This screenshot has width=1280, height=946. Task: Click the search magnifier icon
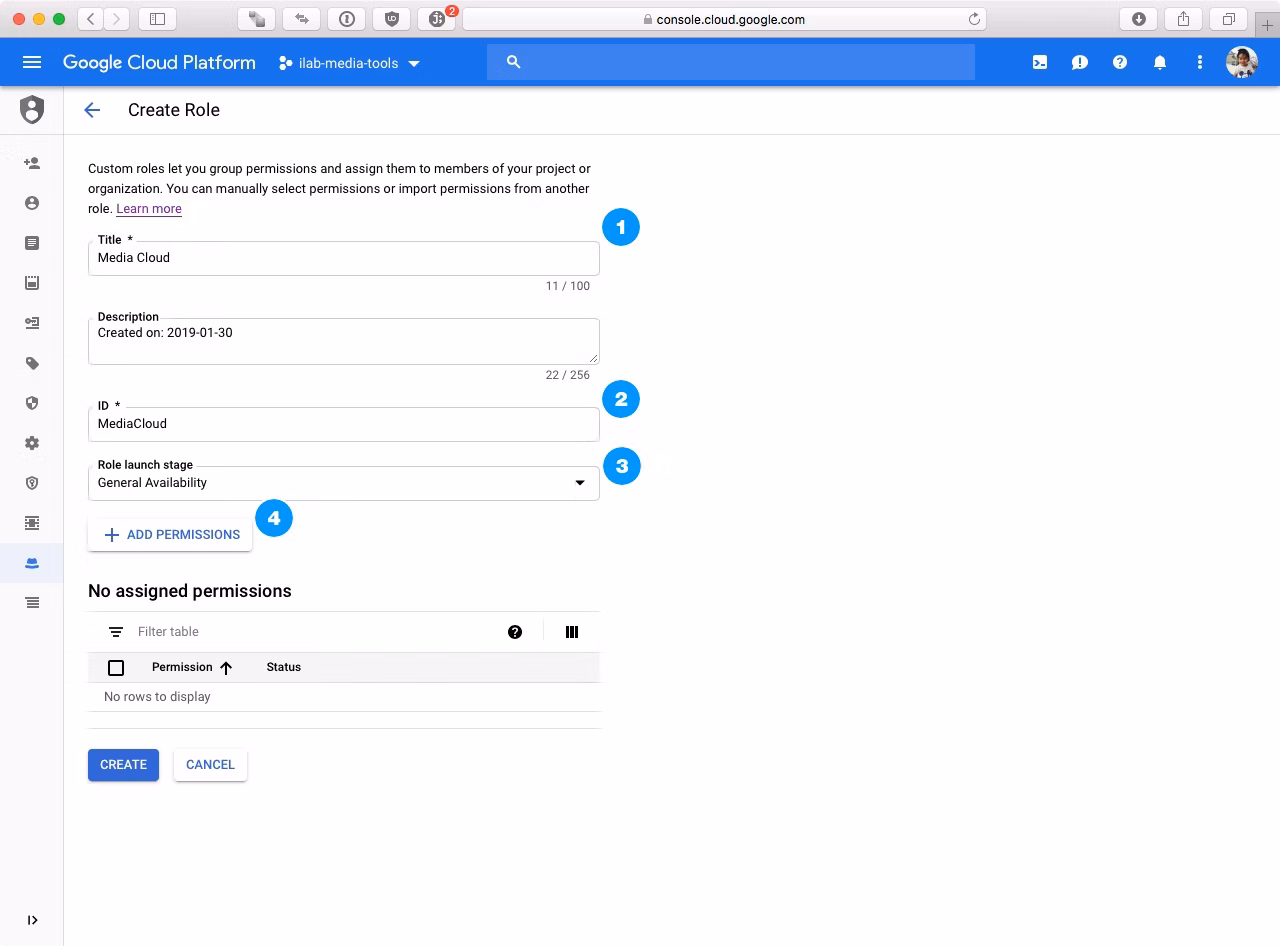(x=514, y=62)
